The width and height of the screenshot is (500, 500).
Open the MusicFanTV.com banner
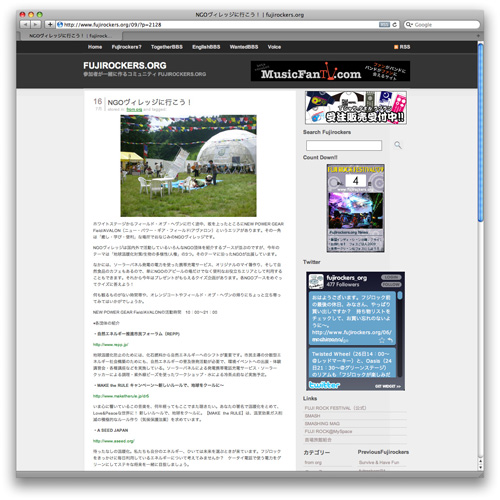point(330,71)
